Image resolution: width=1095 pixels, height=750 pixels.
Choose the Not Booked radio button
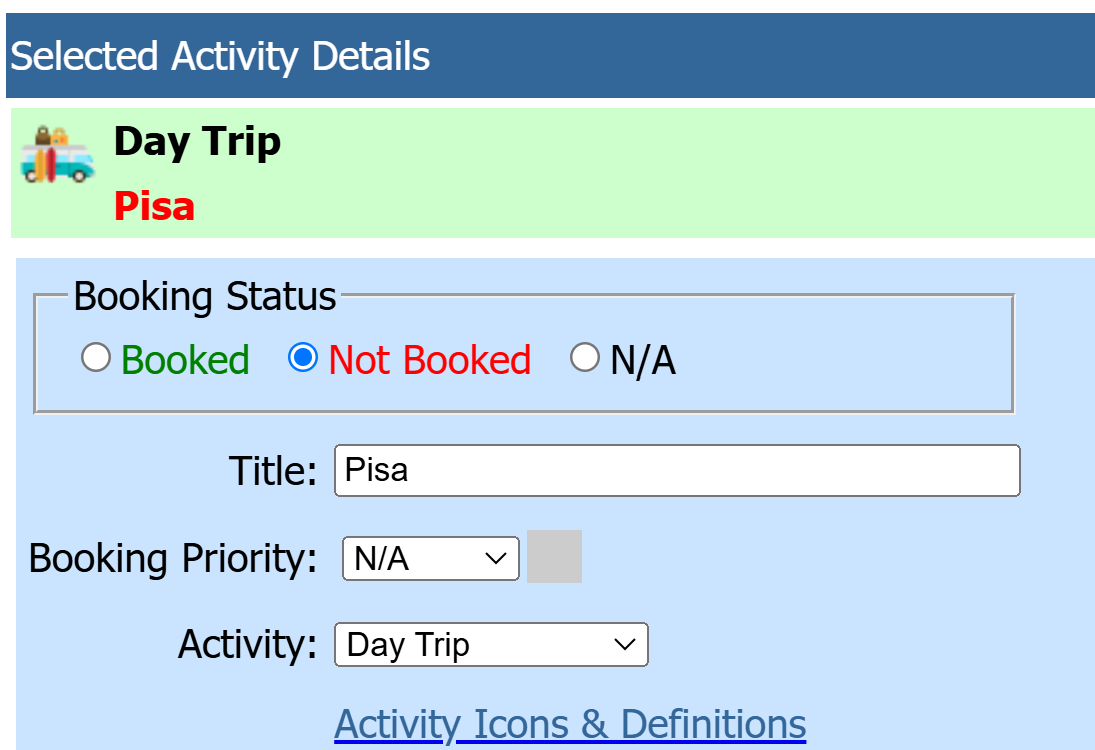[x=303, y=357]
